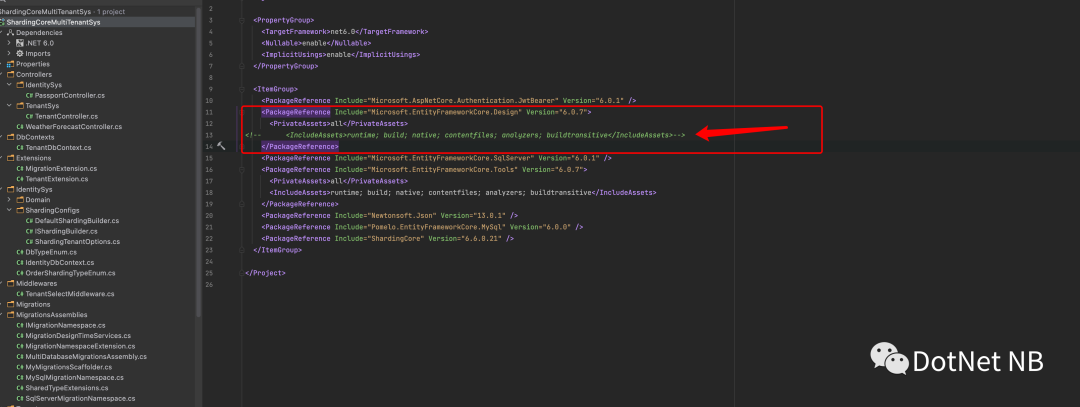The image size is (1080, 407).
Task: Click the solution explorer vertical scrollbar
Action: (x=199, y=165)
